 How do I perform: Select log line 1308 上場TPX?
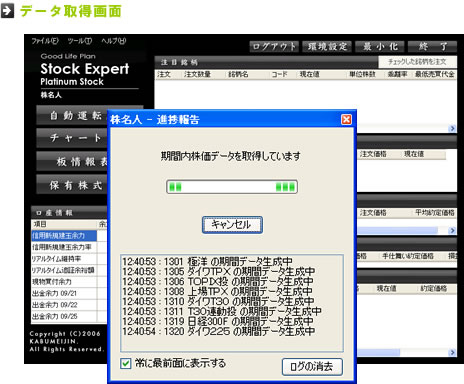pyautogui.click(x=217, y=292)
